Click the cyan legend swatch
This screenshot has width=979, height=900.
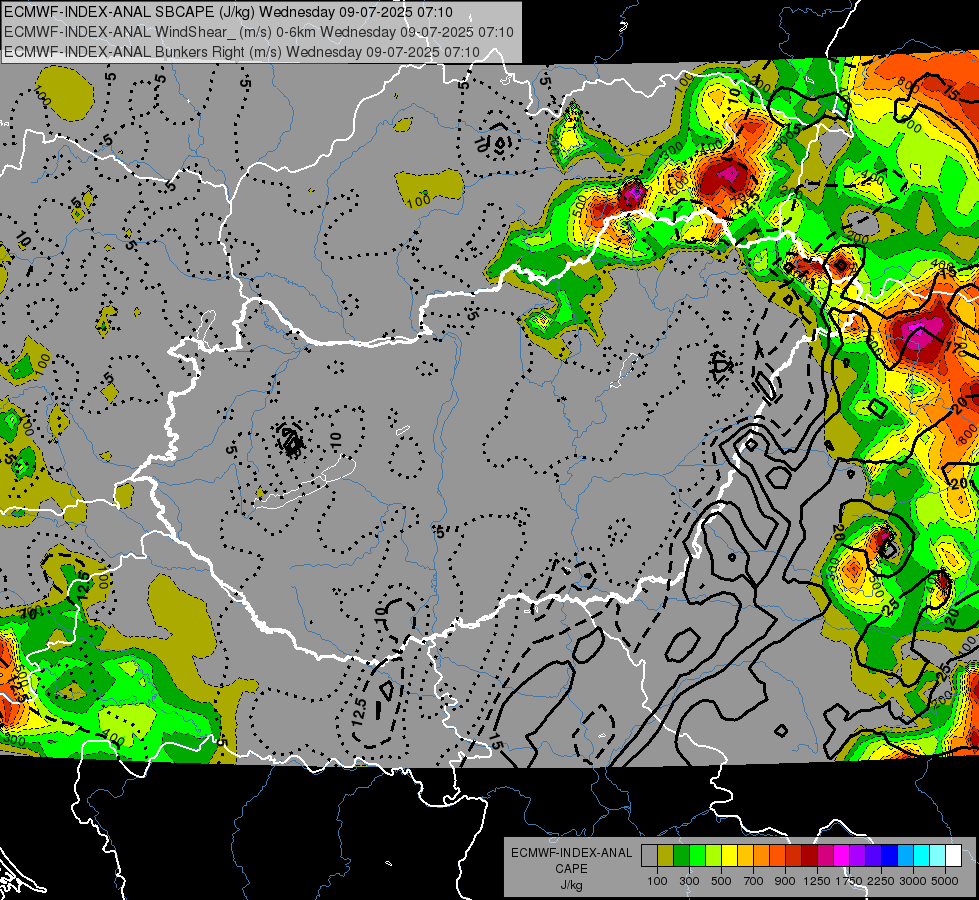(922, 856)
